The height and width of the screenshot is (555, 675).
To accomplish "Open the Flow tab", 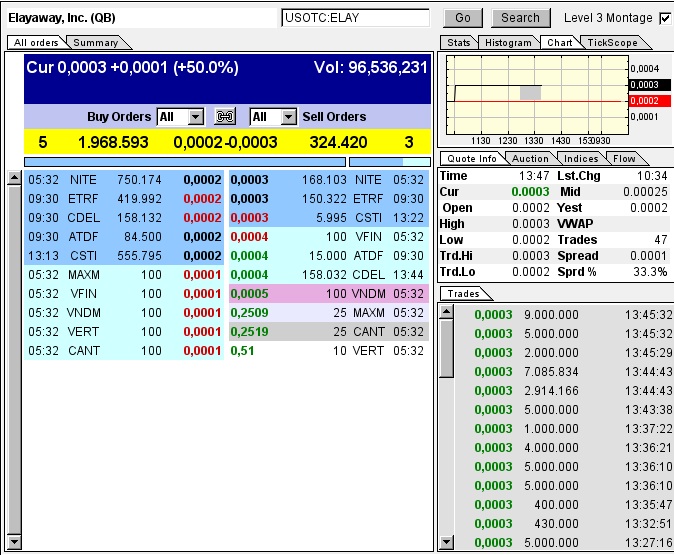I will pos(624,158).
